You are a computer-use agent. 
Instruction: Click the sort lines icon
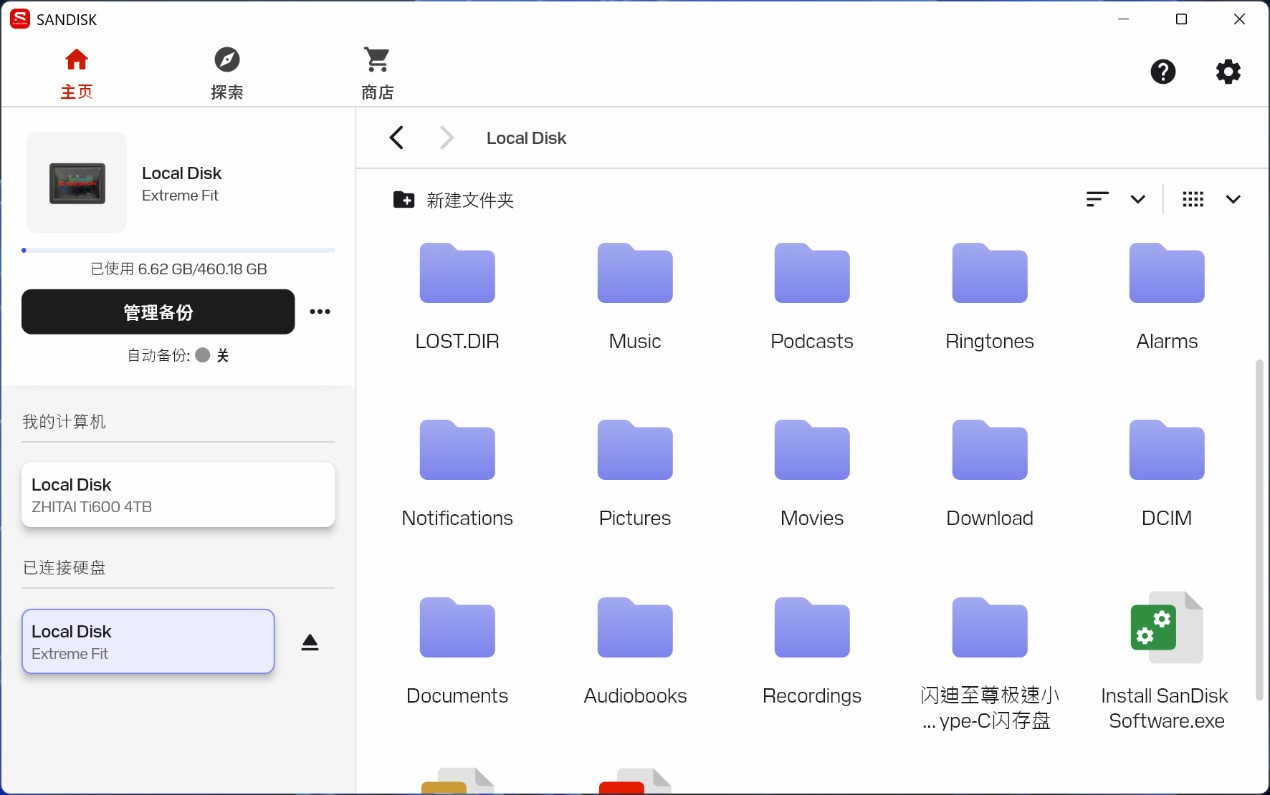point(1097,199)
